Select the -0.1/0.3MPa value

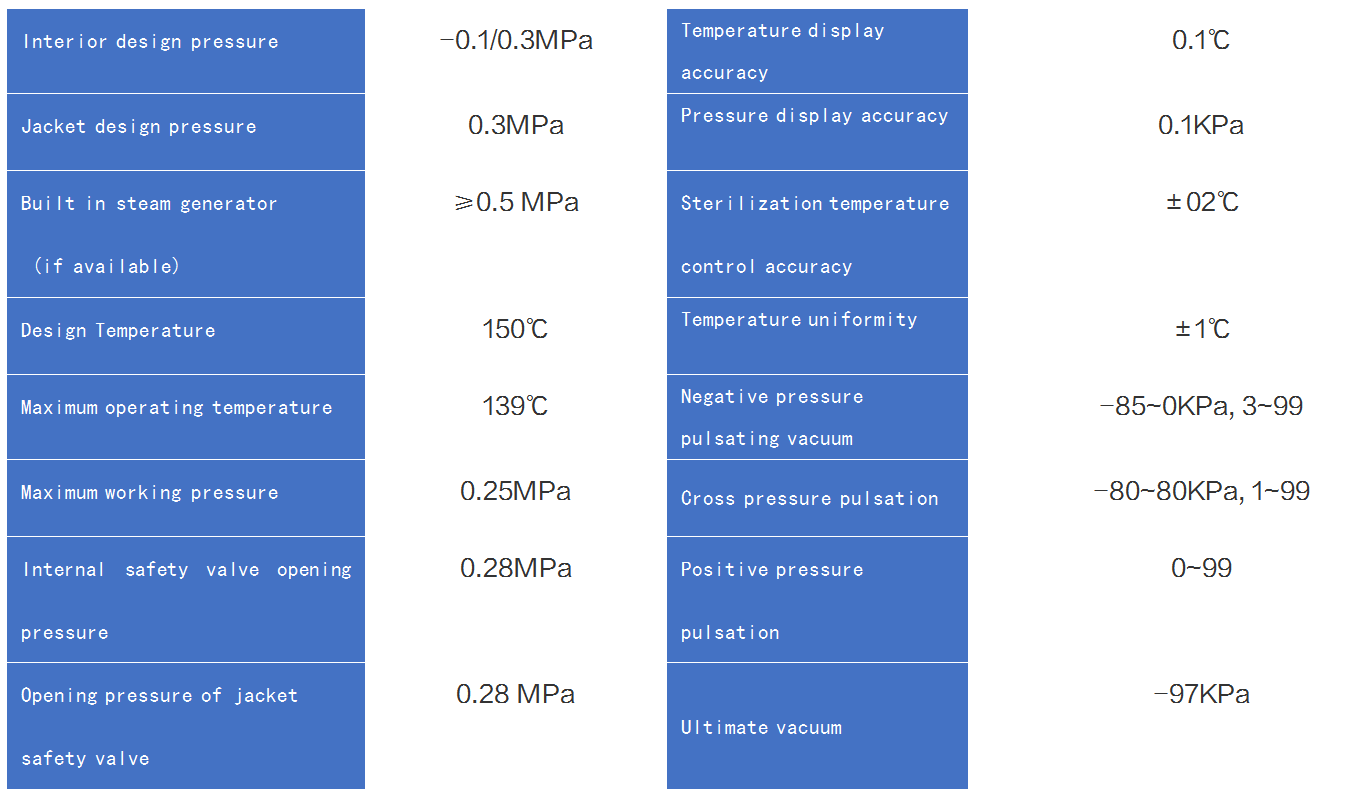[x=516, y=41]
